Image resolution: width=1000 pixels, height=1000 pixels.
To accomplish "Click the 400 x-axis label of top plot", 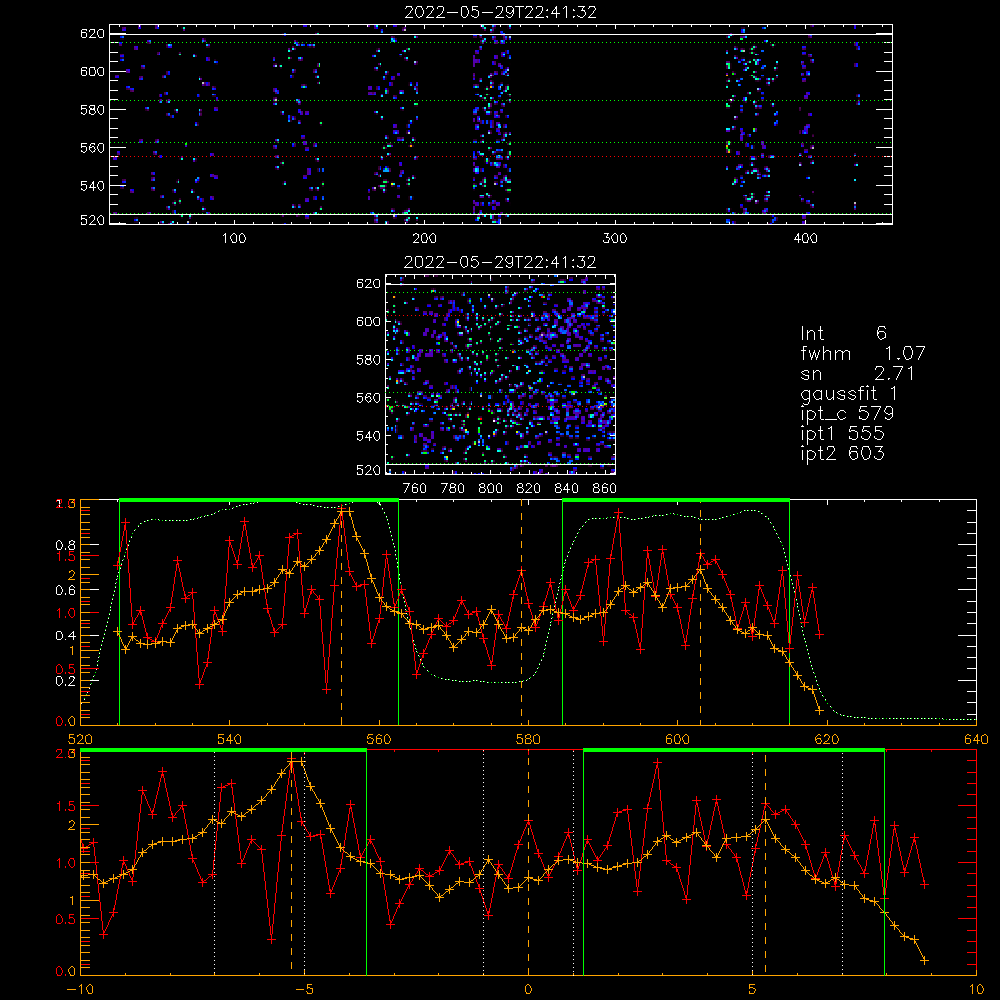I will pos(805,239).
